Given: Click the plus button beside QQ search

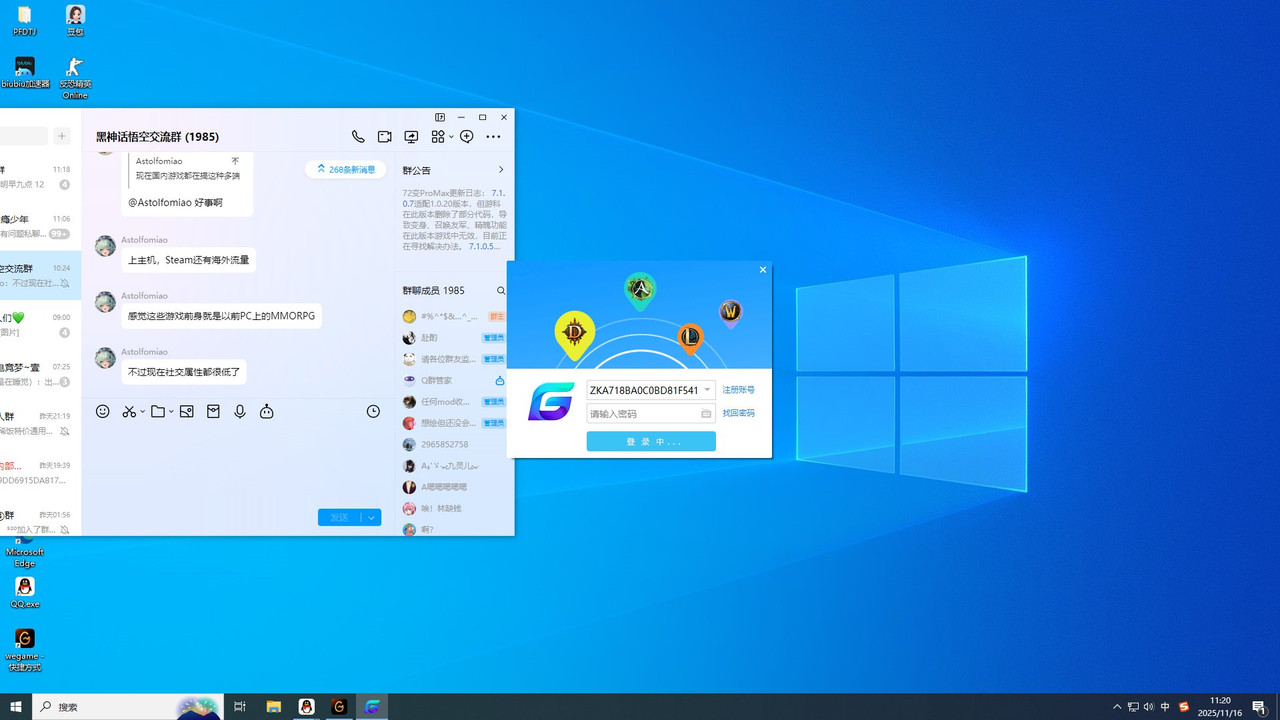Looking at the screenshot, I should click(x=62, y=136).
